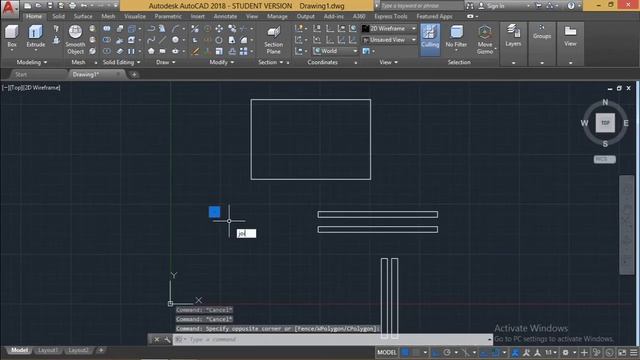The width and height of the screenshot is (640, 360).
Task: Expand the Draw panel
Action: (166, 62)
